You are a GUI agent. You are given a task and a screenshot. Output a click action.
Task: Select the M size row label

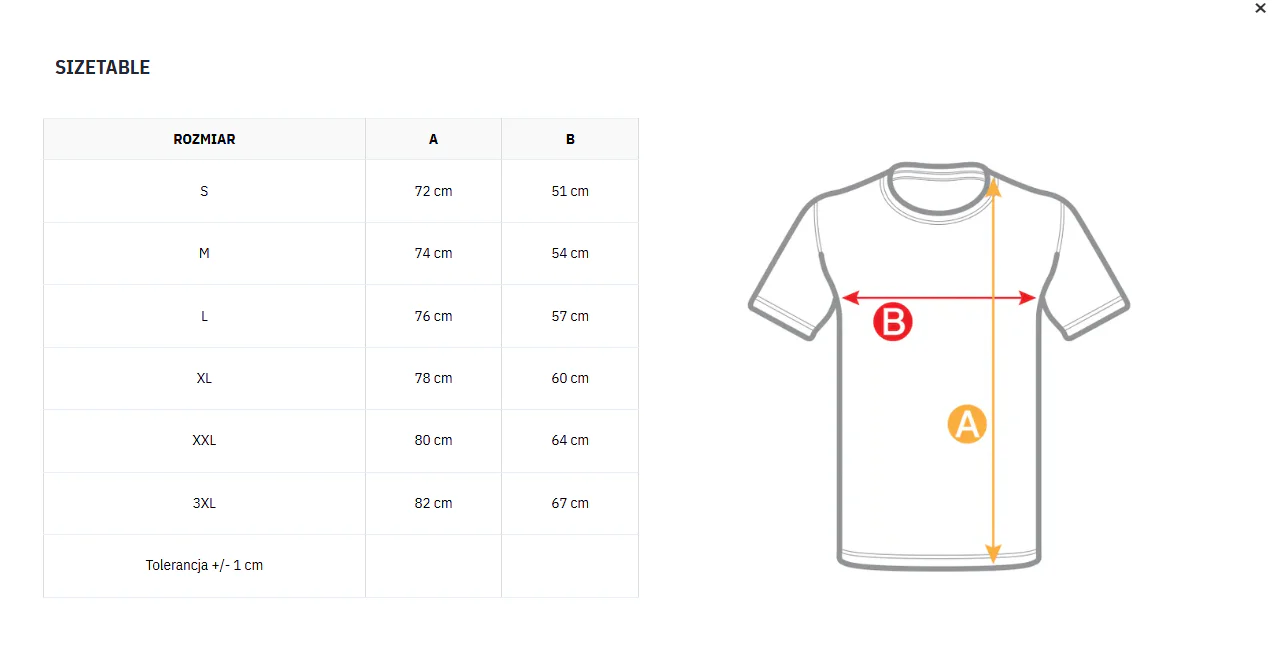204,253
